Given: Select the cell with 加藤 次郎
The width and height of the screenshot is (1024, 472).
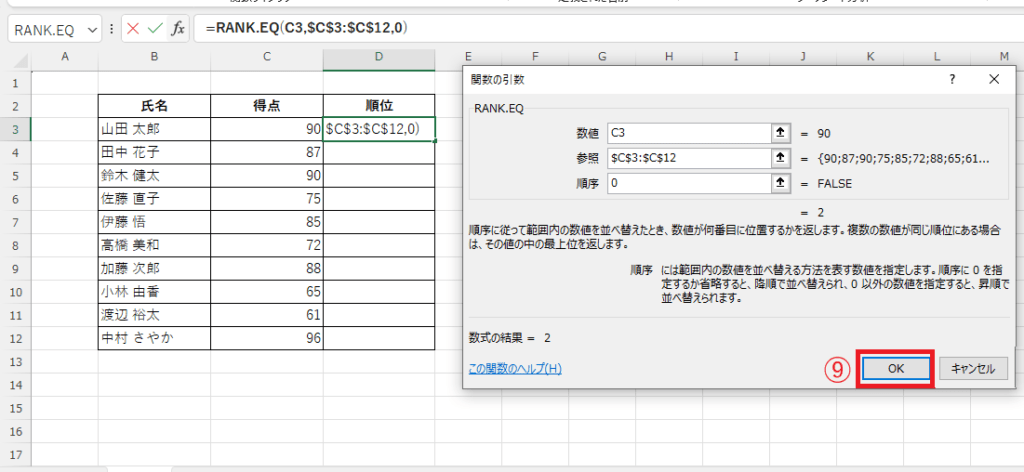Looking at the screenshot, I should click(x=154, y=268).
